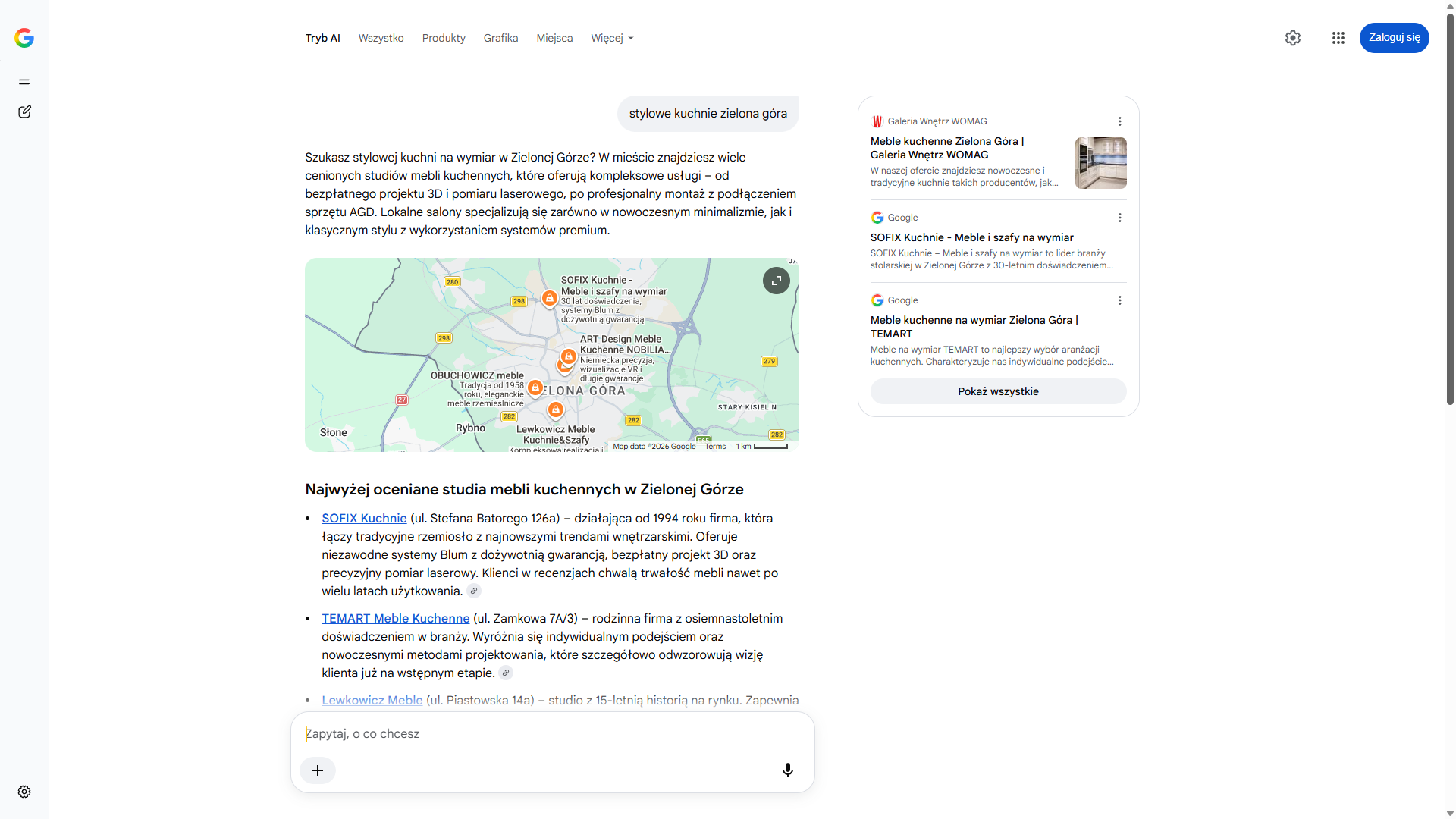The width and height of the screenshot is (1456, 819).
Task: Switch to the Wszystko tab
Action: 381,38
